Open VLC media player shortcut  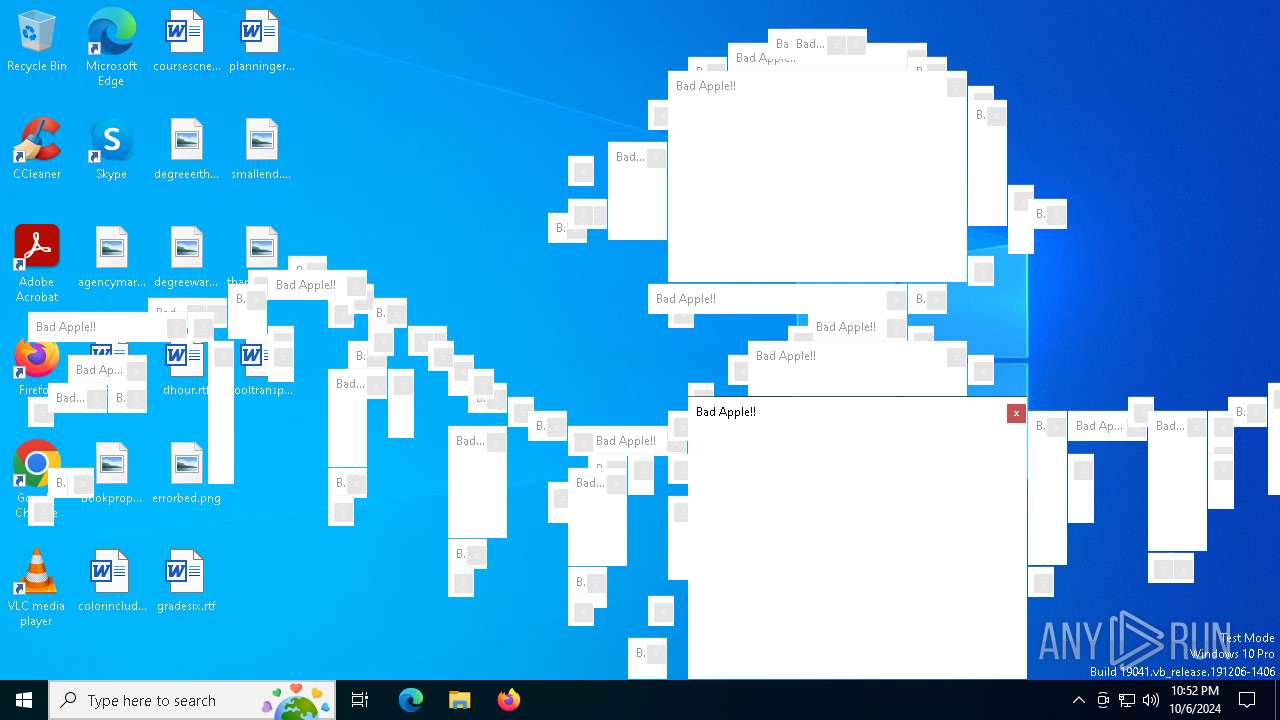37,588
